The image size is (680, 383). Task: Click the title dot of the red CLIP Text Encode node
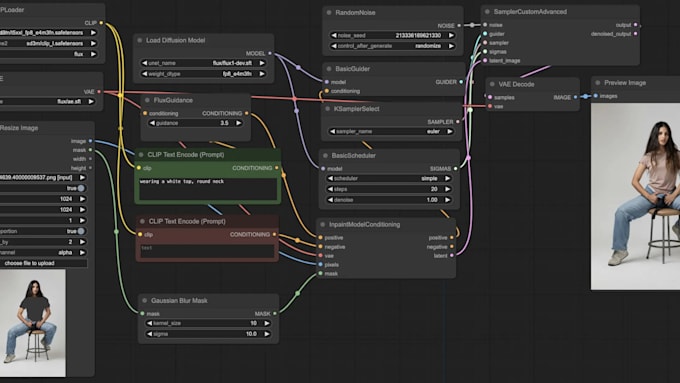[142, 222]
